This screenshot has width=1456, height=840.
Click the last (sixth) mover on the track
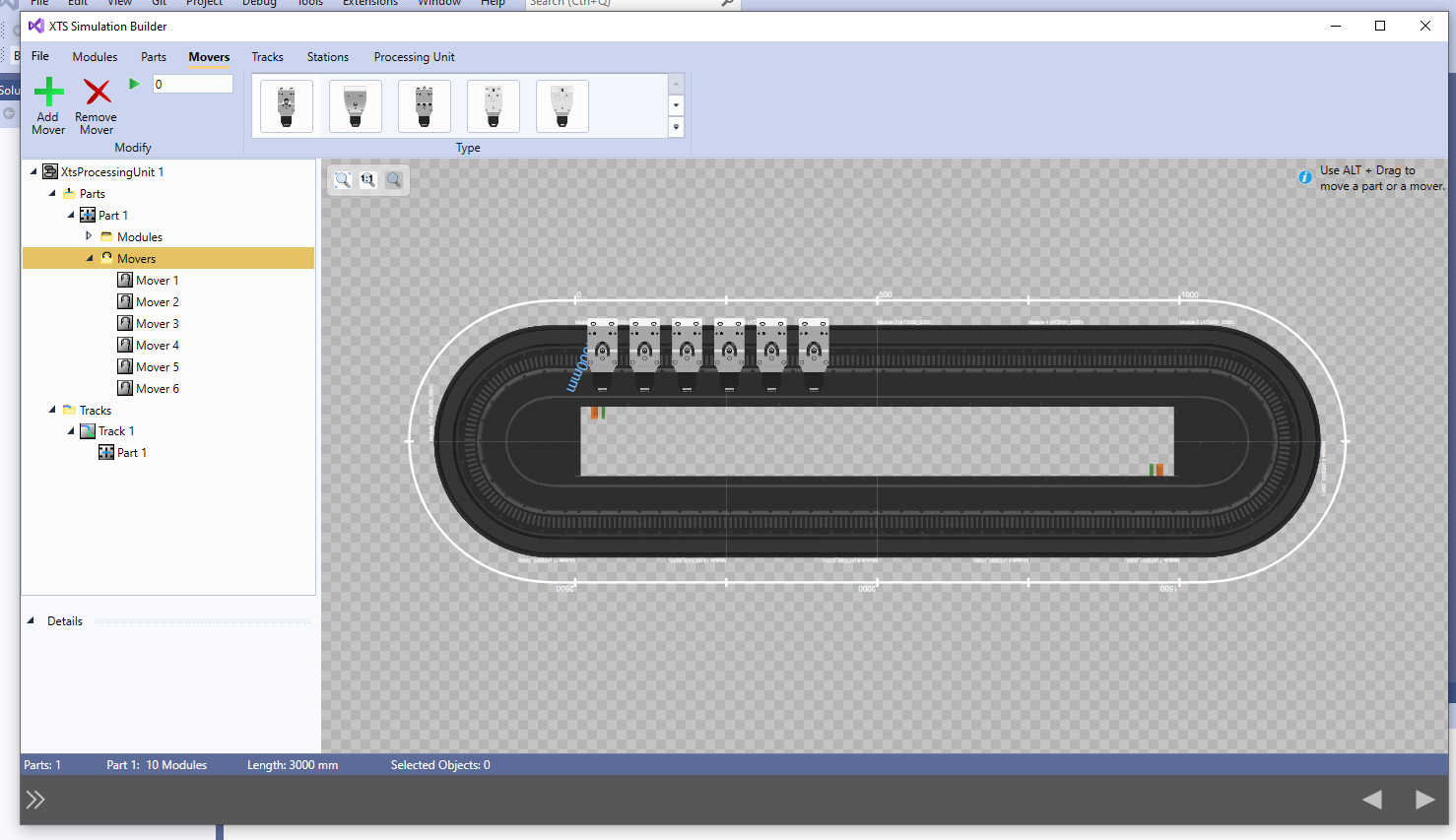point(814,355)
